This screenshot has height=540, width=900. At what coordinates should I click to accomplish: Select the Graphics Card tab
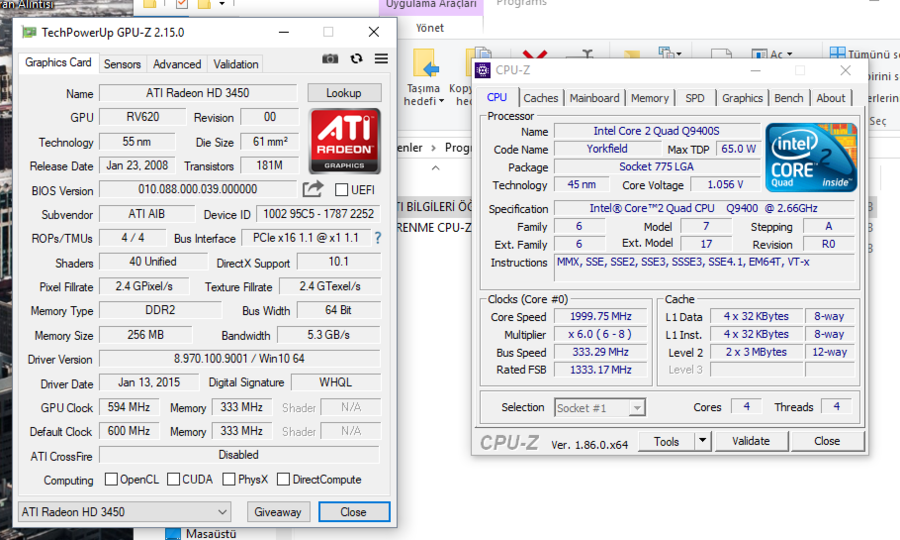58,63
